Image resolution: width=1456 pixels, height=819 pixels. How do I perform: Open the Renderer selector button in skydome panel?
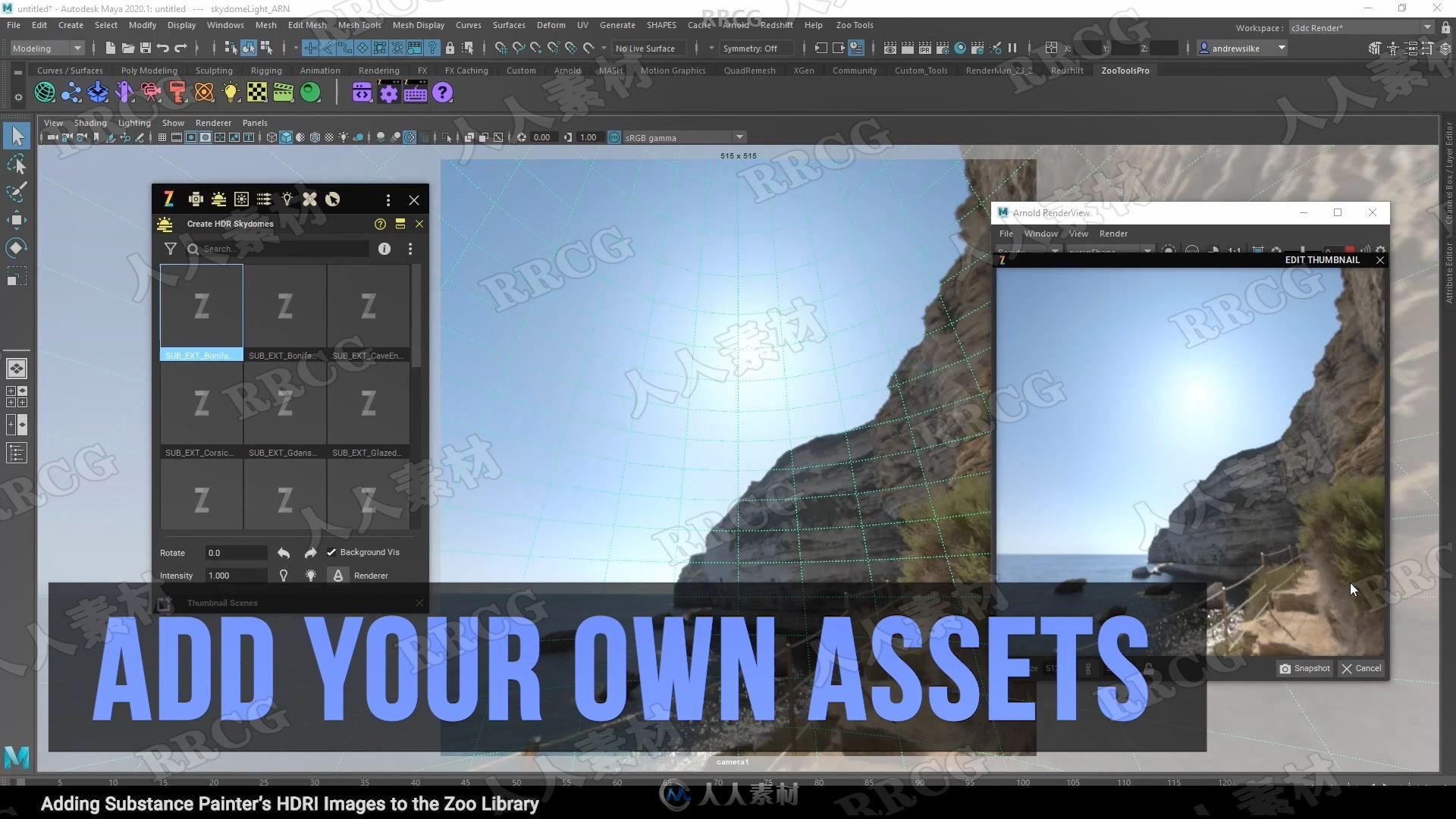click(x=338, y=576)
